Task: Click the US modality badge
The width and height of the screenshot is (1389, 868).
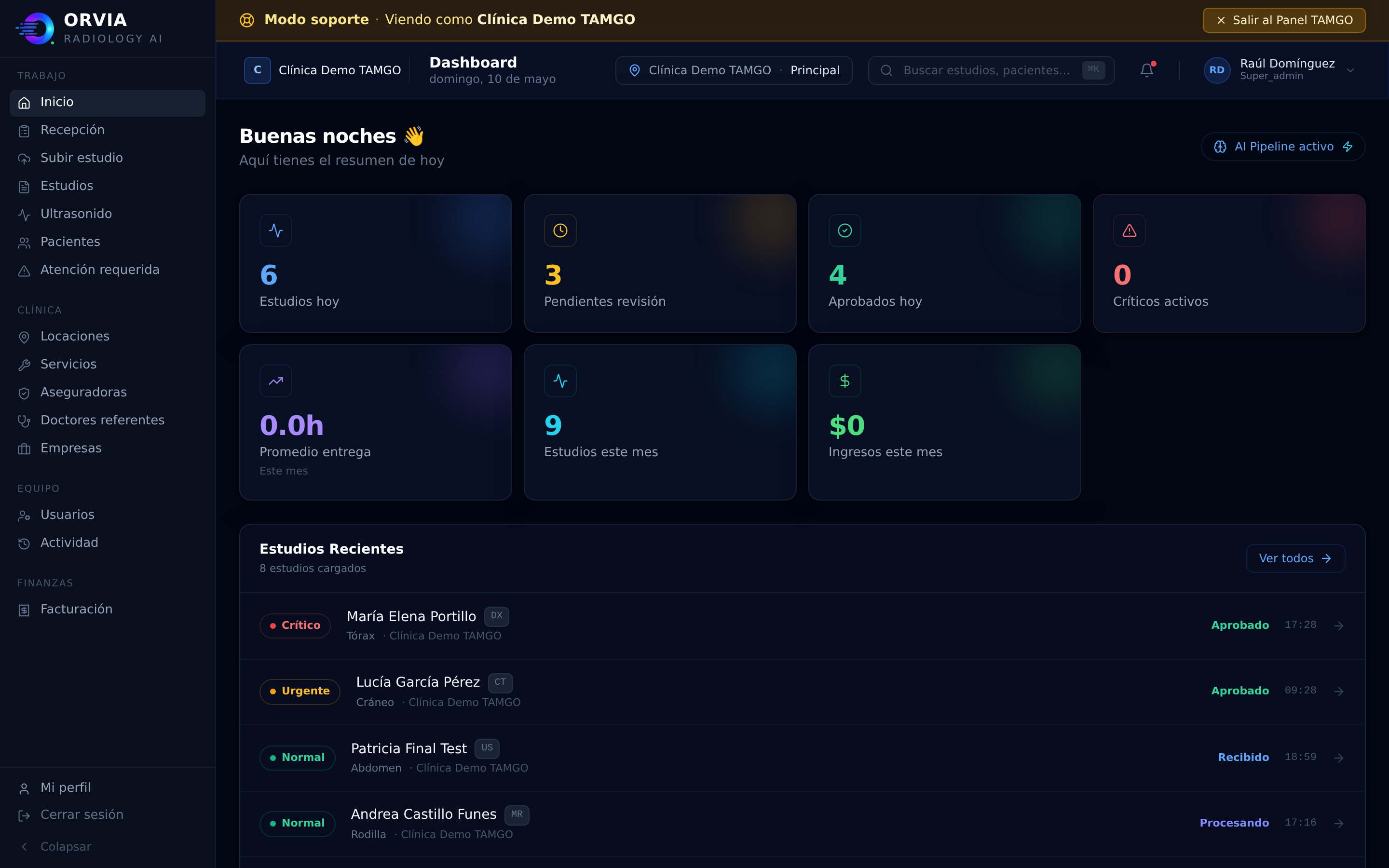Action: point(487,748)
